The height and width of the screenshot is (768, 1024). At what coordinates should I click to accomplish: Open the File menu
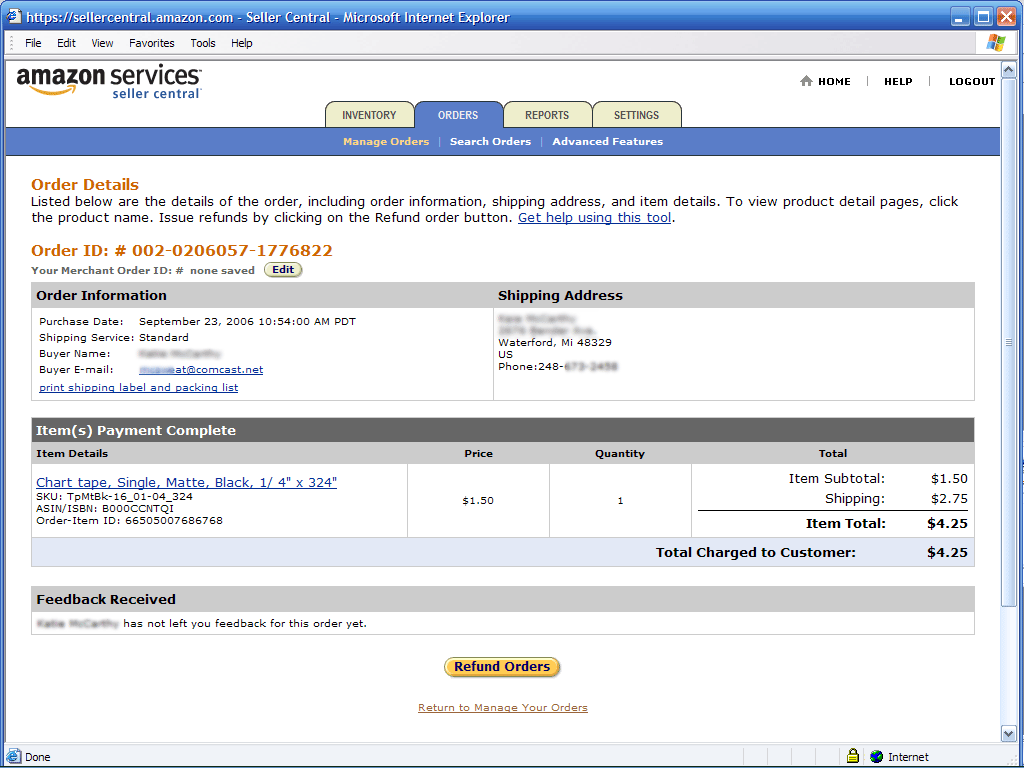[33, 43]
